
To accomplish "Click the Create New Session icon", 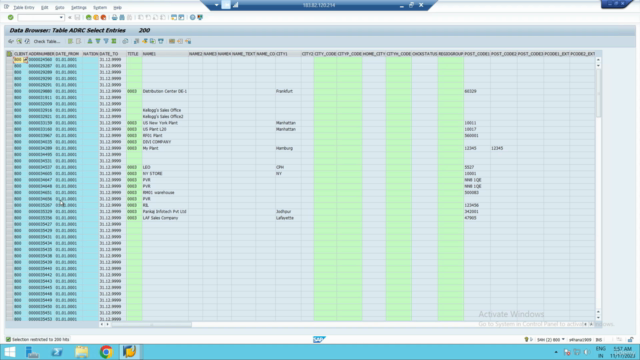I will (174, 18).
